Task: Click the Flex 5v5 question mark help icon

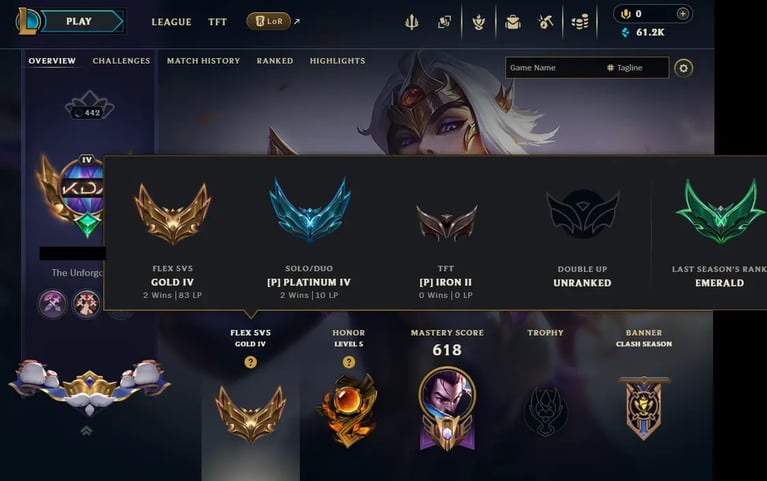Action: (250, 362)
